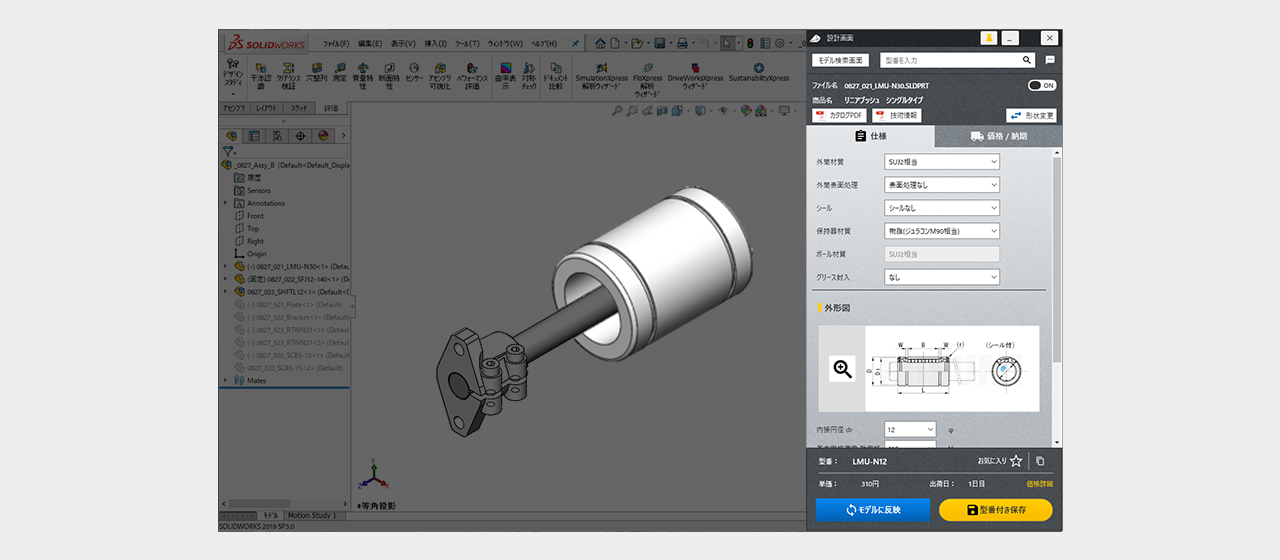Image resolution: width=1280 pixels, height=560 pixels.
Task: Click the yellow 型番付き保存 button
Action: (x=995, y=510)
